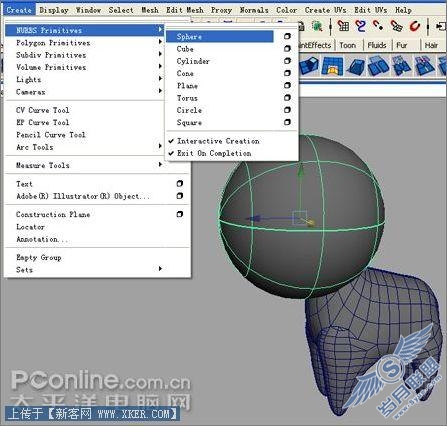Screen dimensions: 447x426
Task: Open the Text option box
Action: click(180, 183)
